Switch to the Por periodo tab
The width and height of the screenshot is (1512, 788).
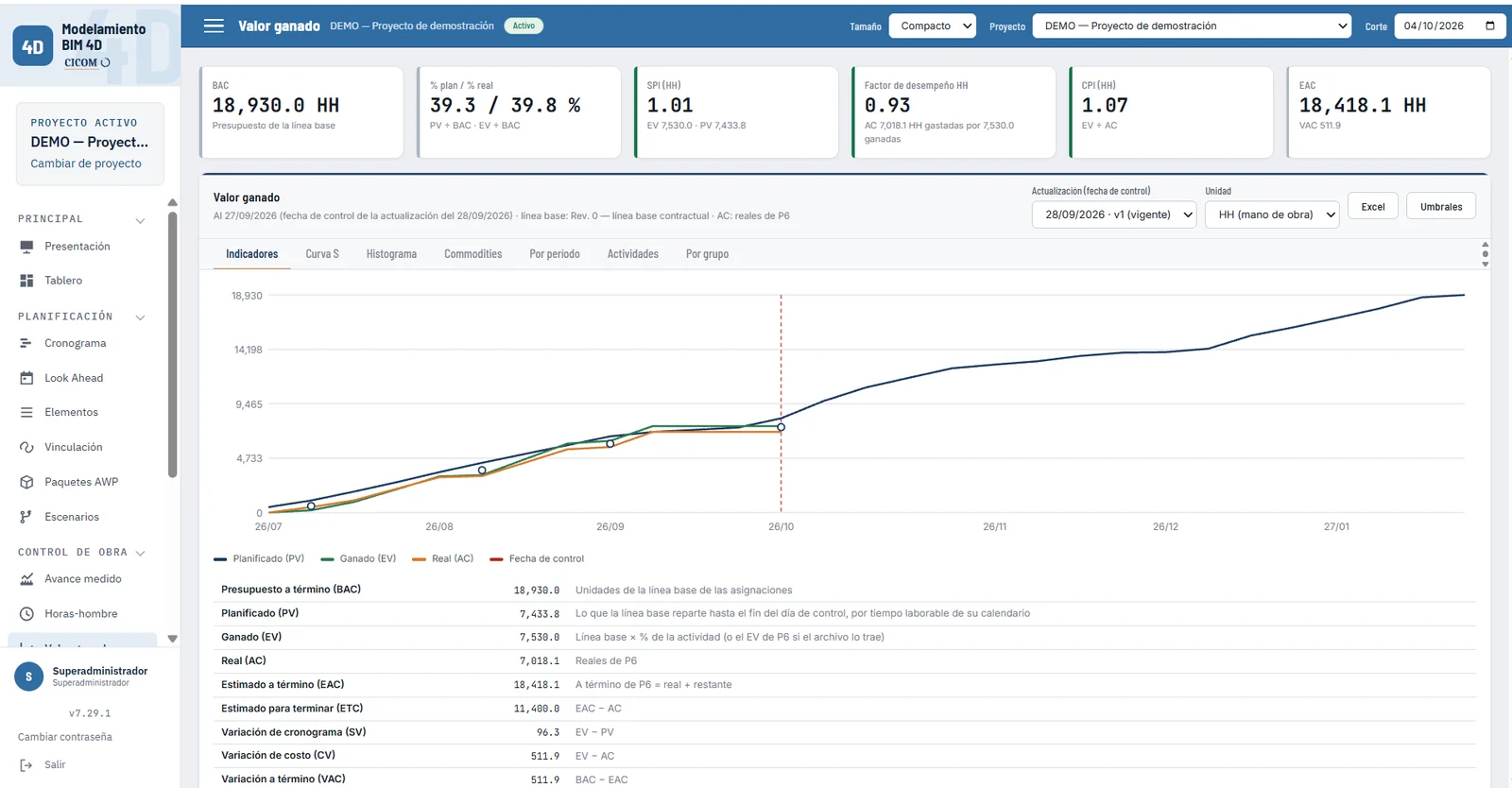point(555,254)
